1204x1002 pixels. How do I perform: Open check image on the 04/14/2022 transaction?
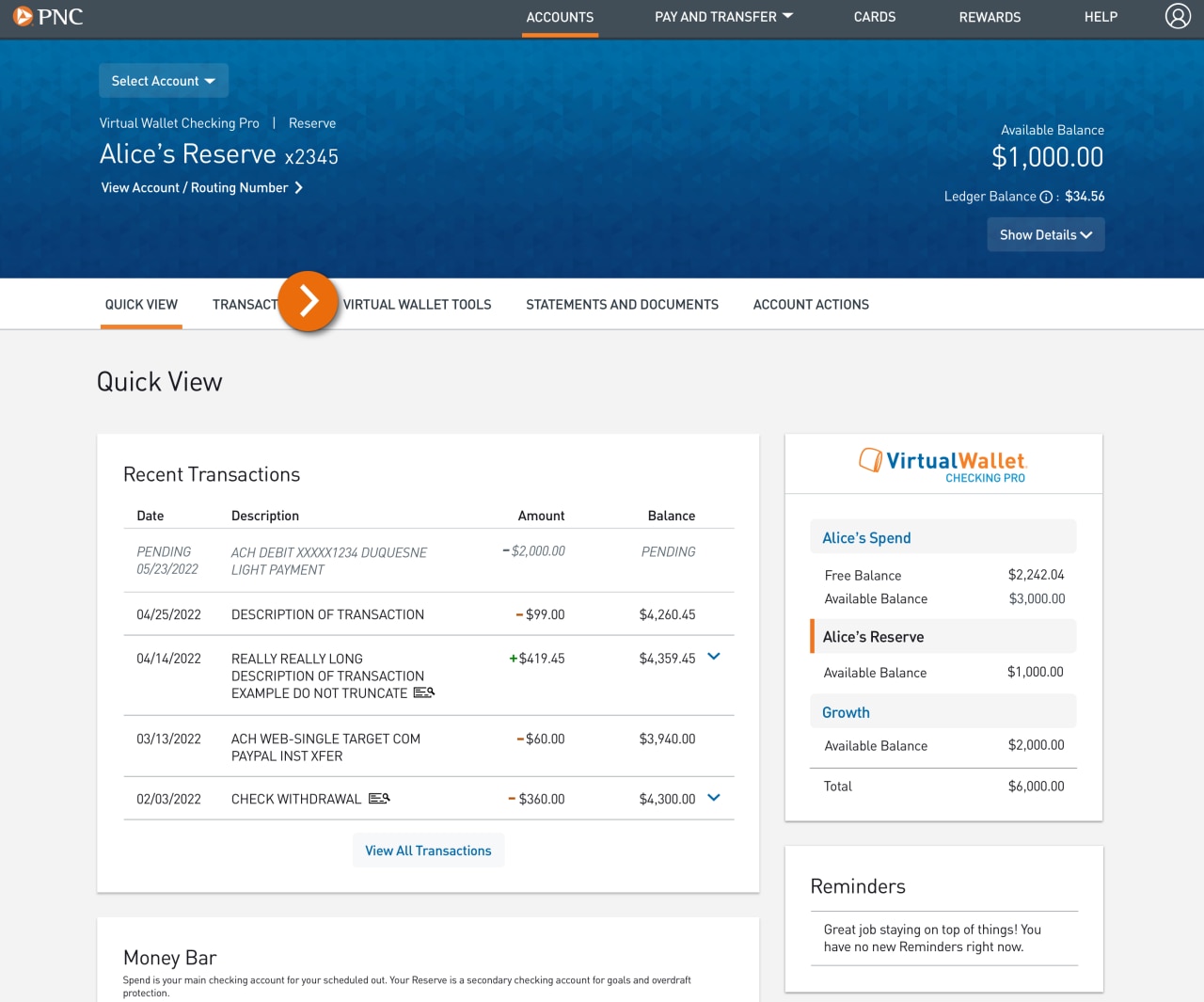[x=423, y=692]
